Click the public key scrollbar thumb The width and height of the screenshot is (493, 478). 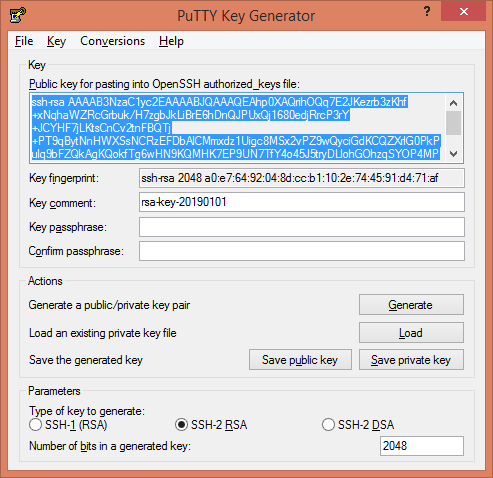point(453,123)
